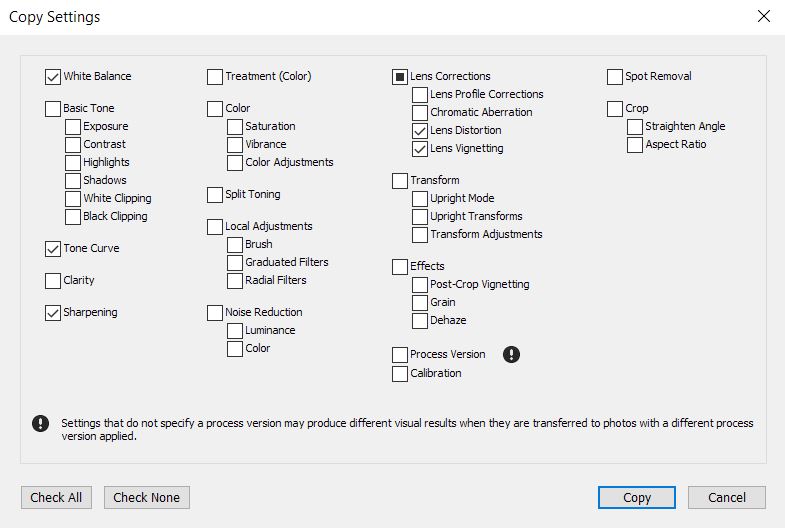
Task: Check the Split Toning box
Action: click(x=215, y=195)
